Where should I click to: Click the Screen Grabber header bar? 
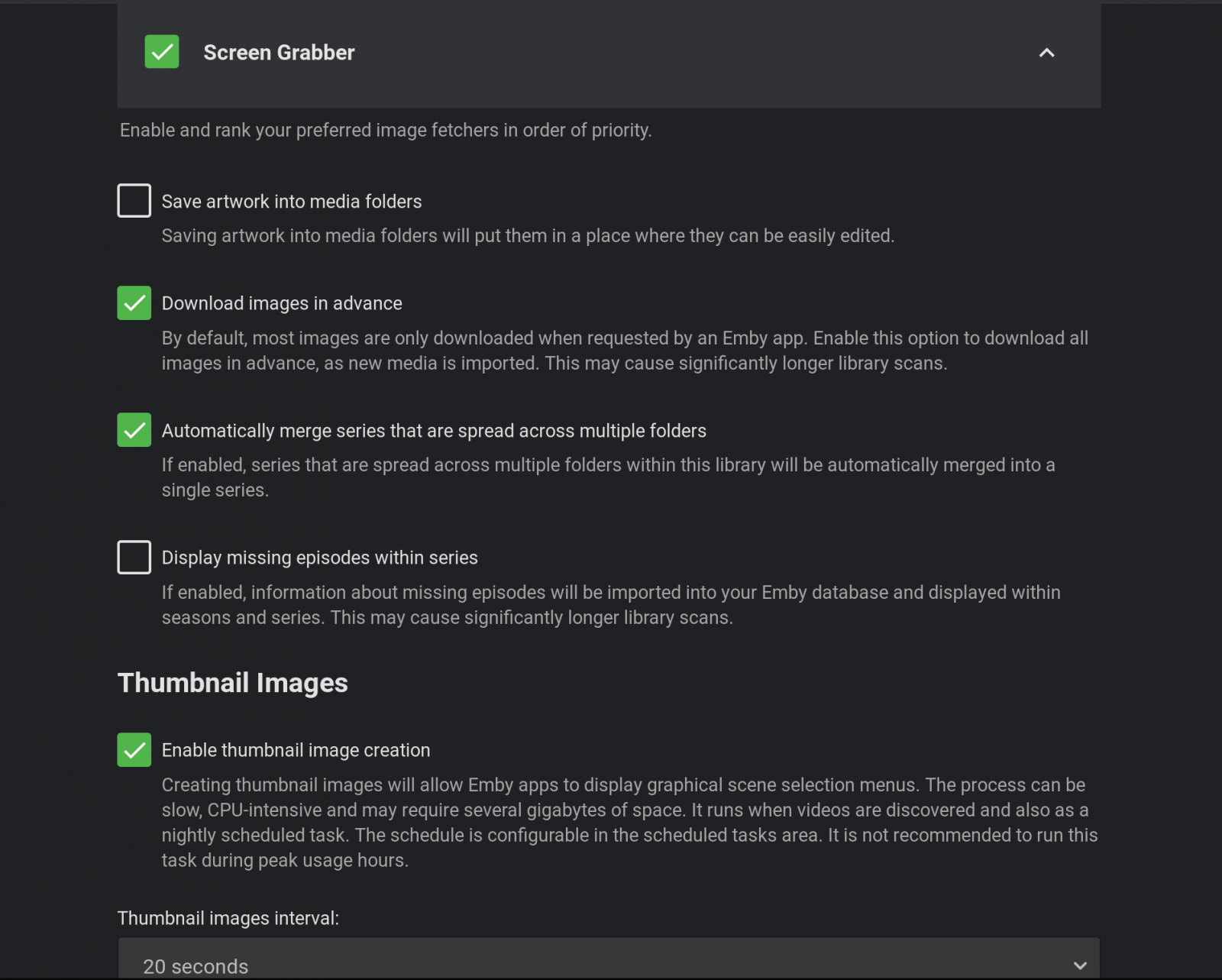[x=609, y=53]
